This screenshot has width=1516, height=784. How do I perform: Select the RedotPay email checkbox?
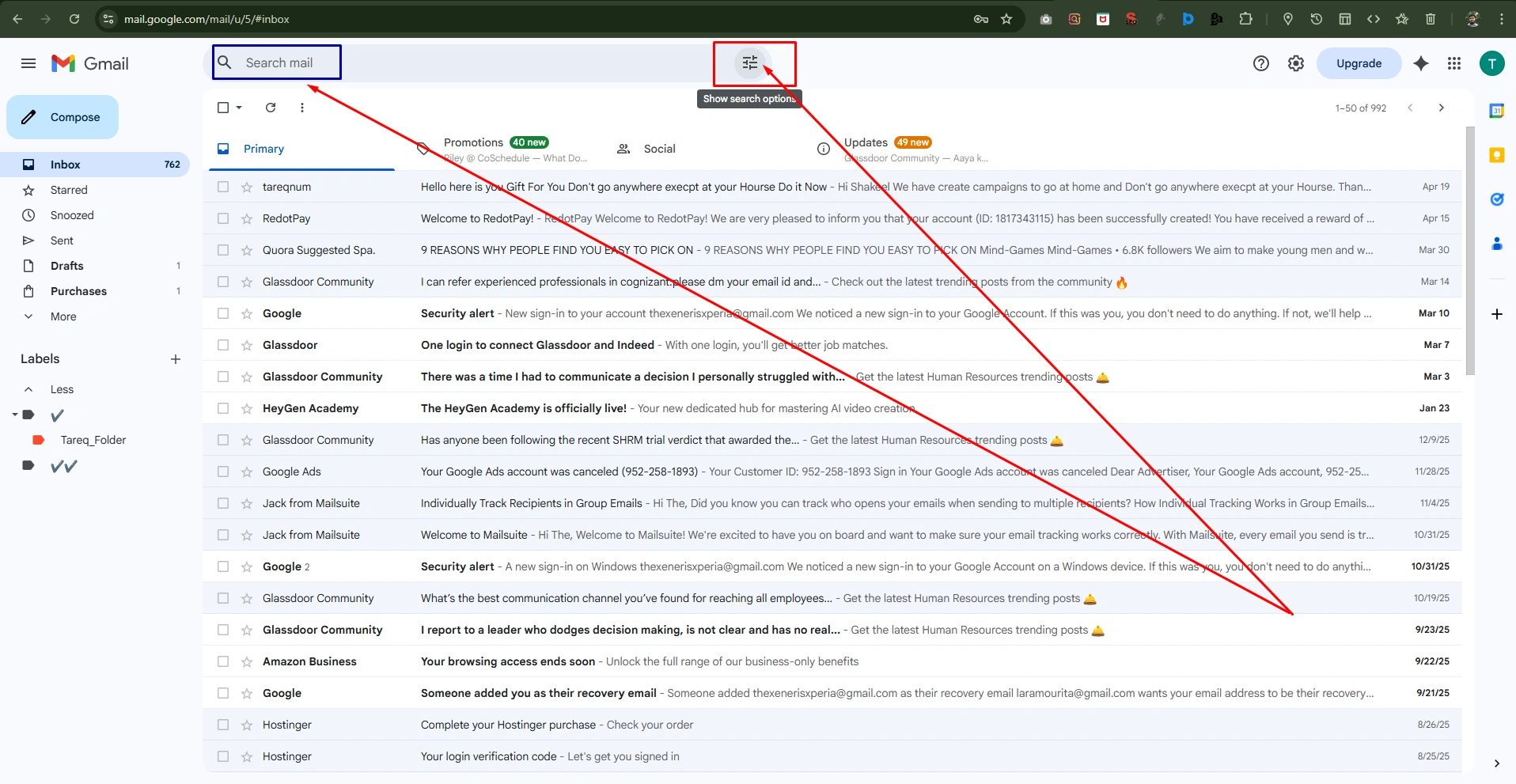[x=223, y=218]
